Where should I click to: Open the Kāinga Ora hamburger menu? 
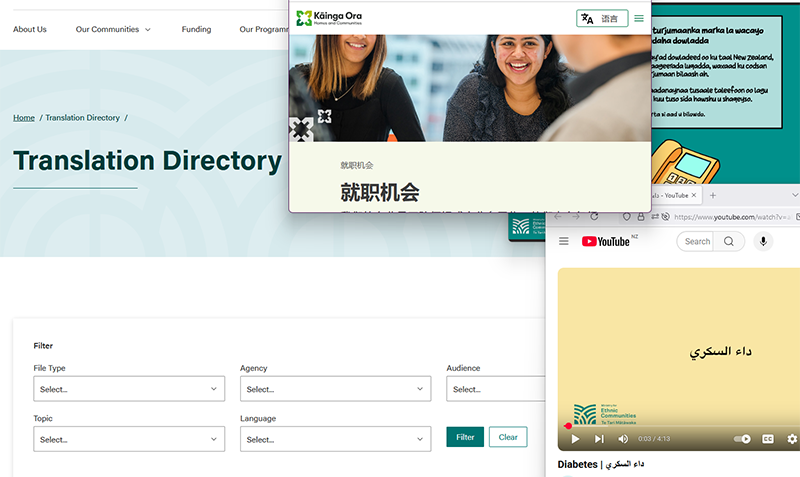click(x=639, y=18)
